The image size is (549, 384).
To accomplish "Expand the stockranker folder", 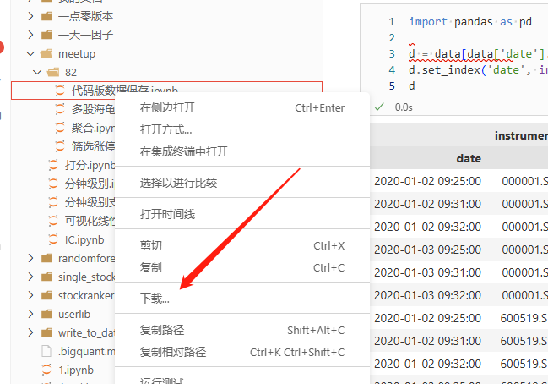I will pos(31,295).
